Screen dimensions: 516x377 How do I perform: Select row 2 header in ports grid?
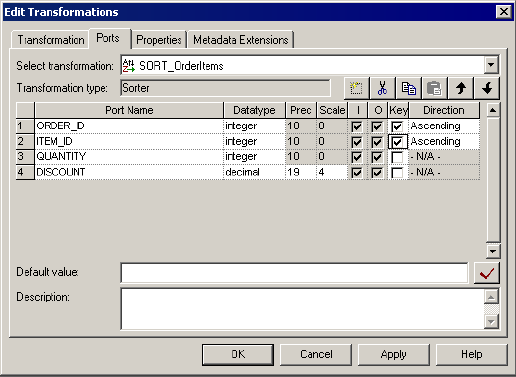pyautogui.click(x=25, y=141)
